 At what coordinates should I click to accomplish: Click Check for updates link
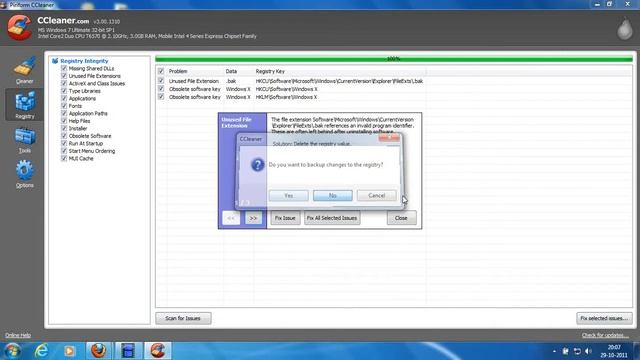605,336
